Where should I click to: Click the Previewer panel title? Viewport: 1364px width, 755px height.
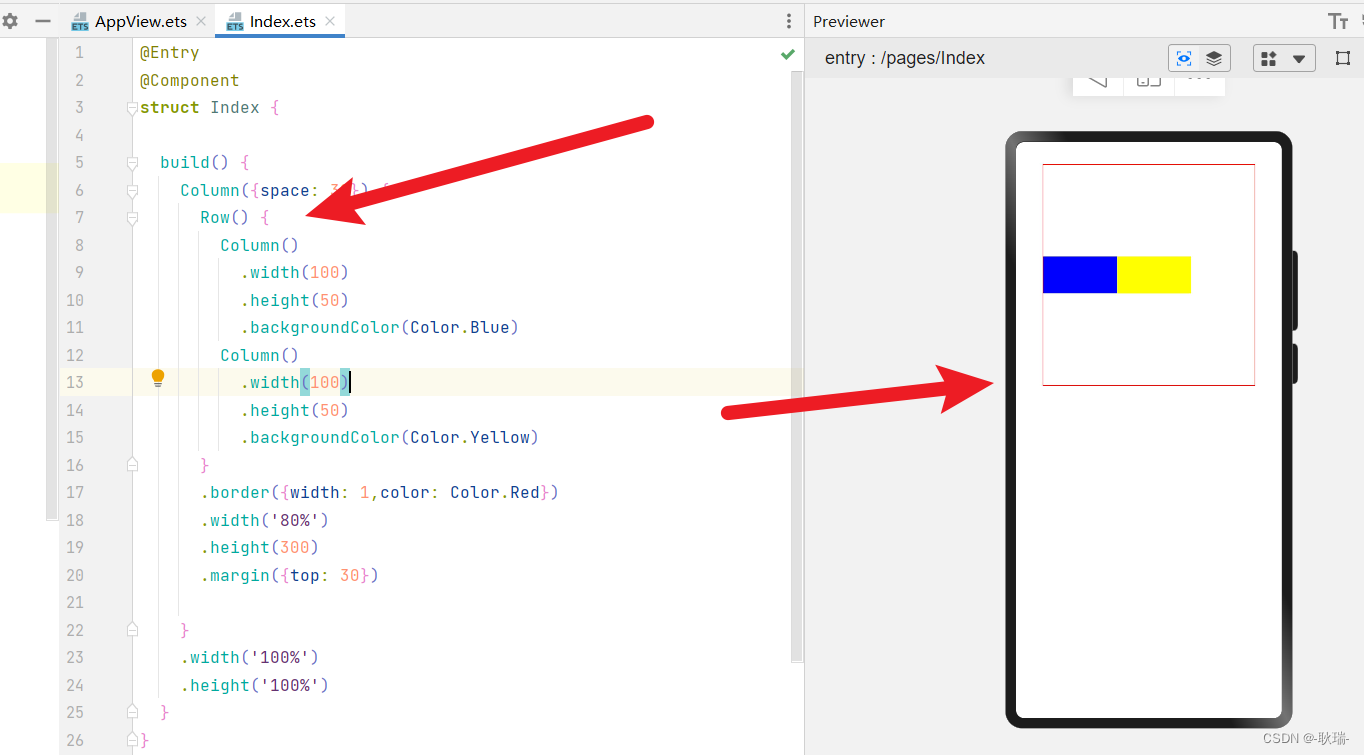849,21
